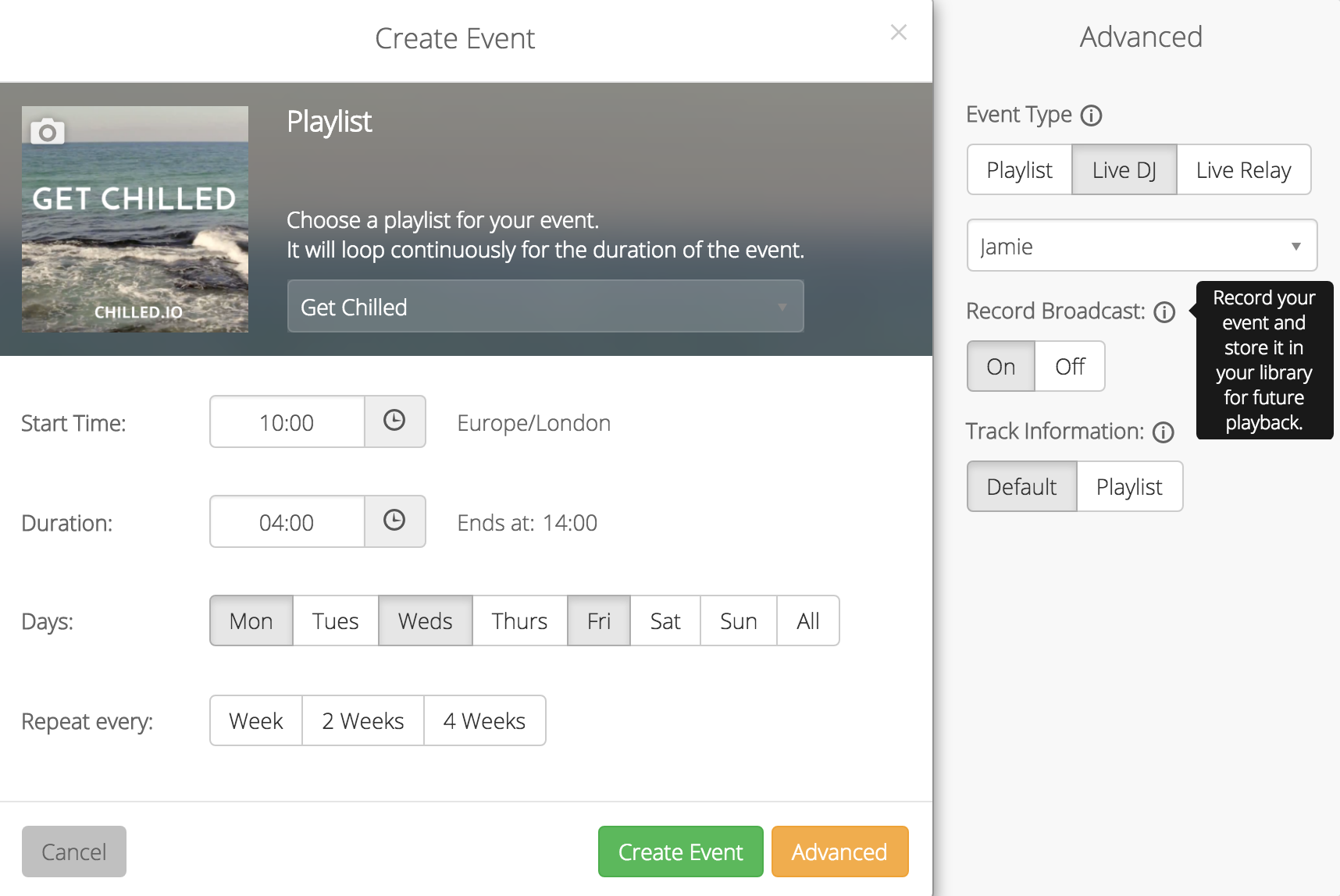The image size is (1340, 896).
Task: Click the Cancel button
Action: pos(74,852)
